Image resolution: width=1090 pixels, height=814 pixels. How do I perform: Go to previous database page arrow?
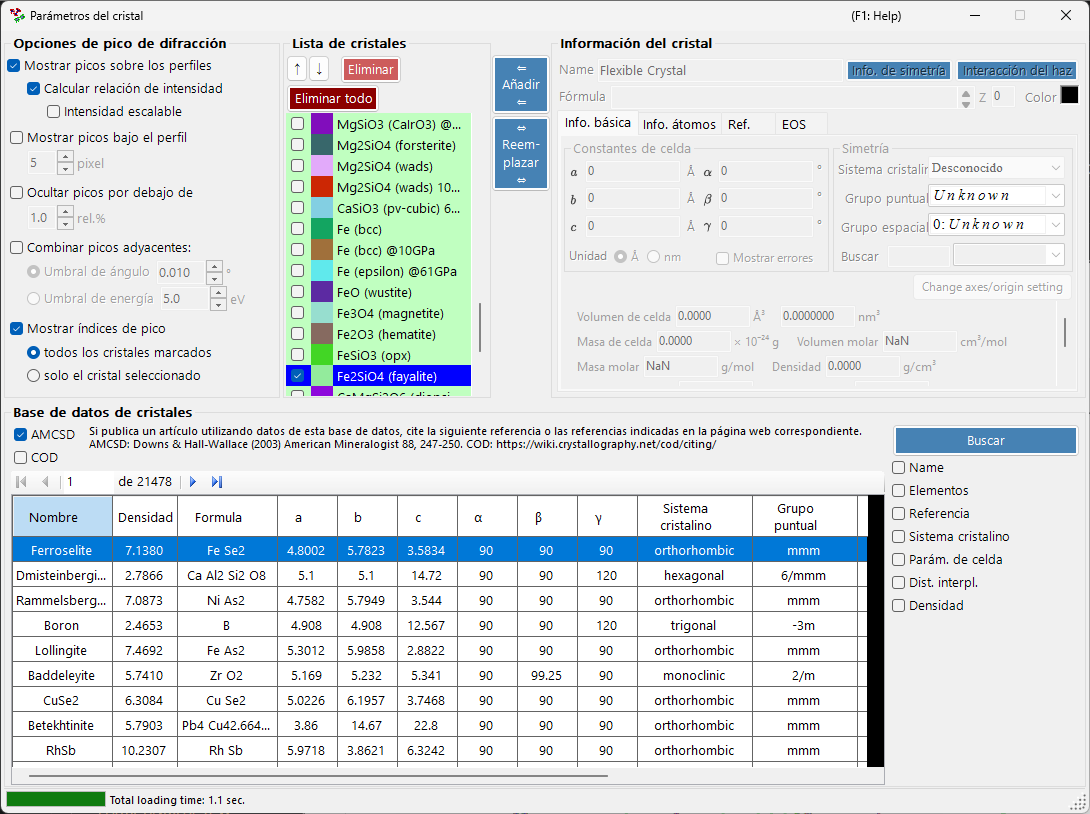point(45,481)
